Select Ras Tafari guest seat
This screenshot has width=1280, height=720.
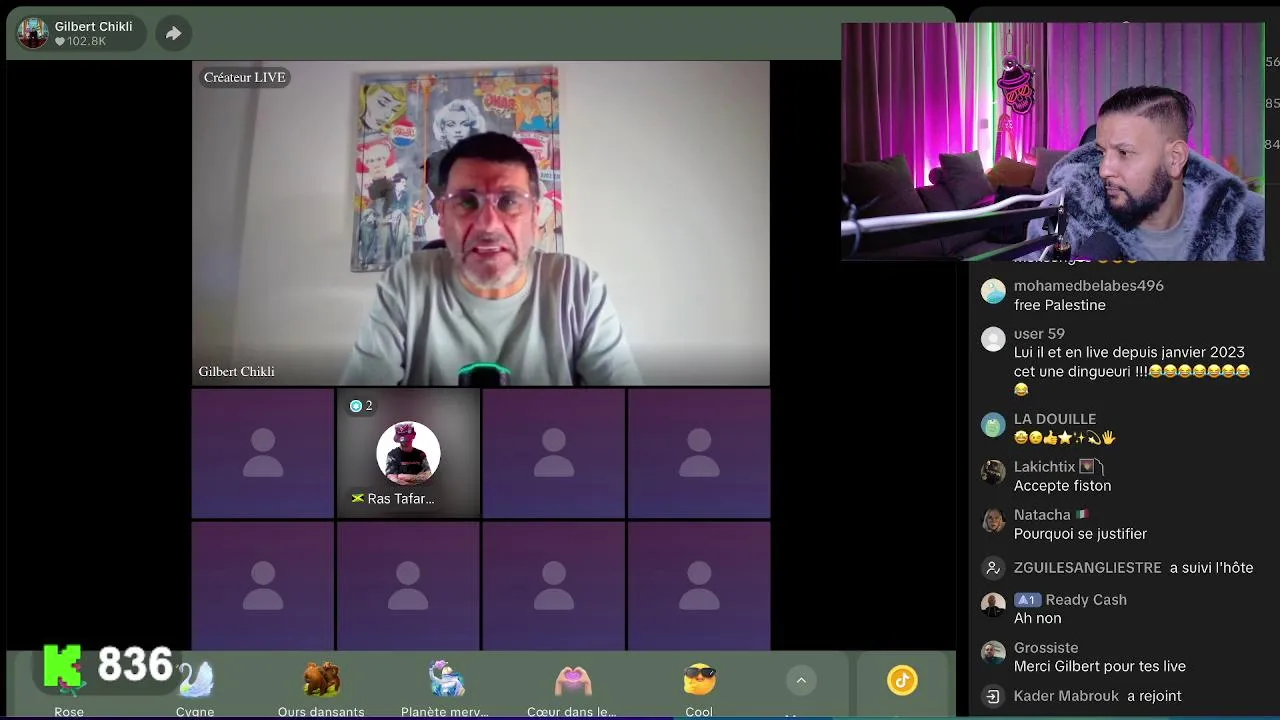tap(408, 454)
